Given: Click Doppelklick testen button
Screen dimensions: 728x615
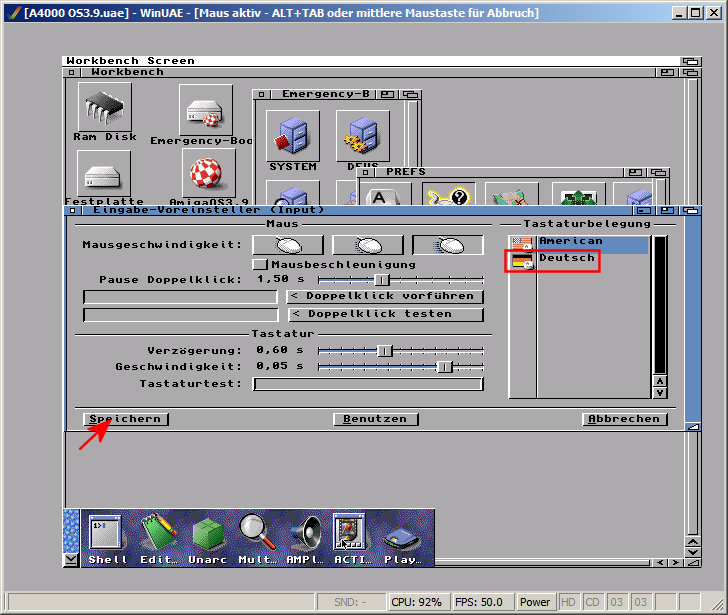Looking at the screenshot, I should pyautogui.click(x=386, y=314).
